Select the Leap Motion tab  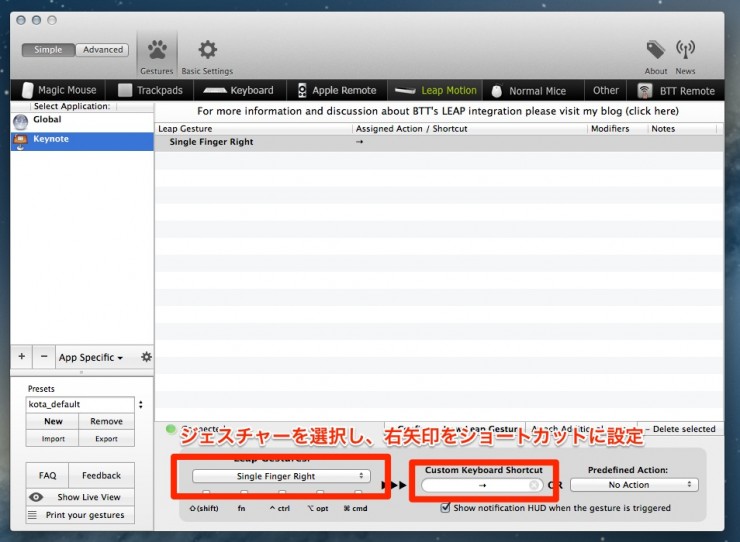pyautogui.click(x=435, y=90)
